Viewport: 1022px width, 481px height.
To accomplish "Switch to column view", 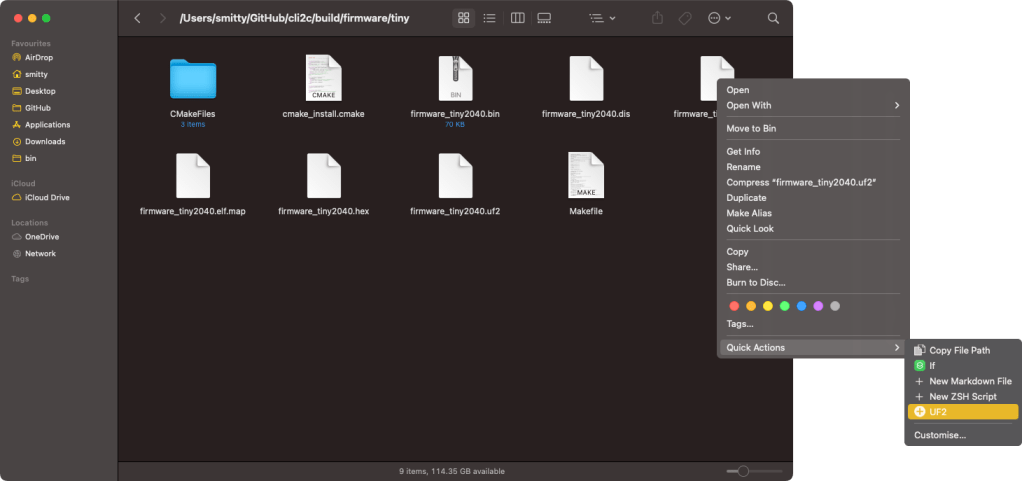I will (x=518, y=18).
